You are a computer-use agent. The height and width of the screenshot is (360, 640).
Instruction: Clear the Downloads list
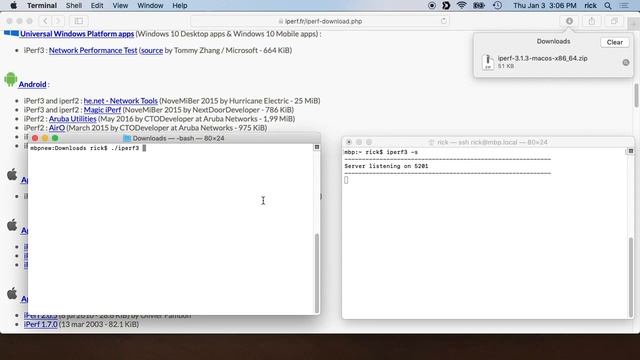(x=614, y=42)
